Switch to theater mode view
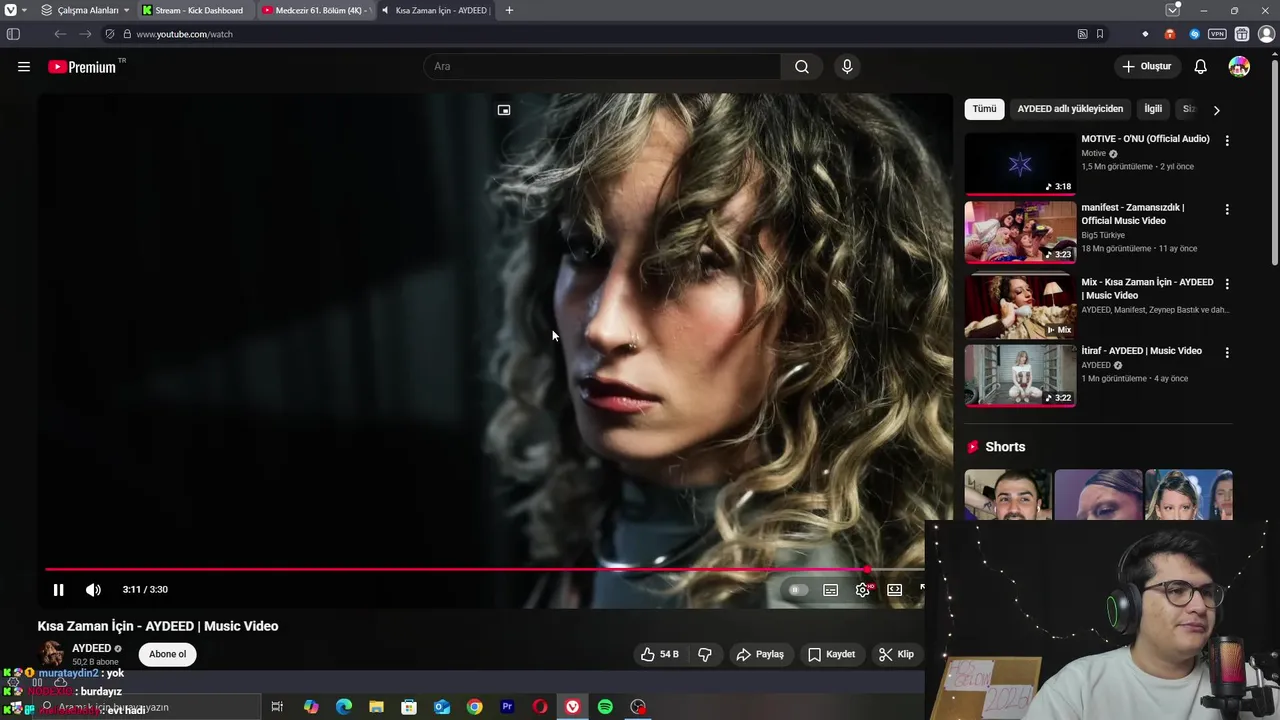The width and height of the screenshot is (1280, 720). 894,590
